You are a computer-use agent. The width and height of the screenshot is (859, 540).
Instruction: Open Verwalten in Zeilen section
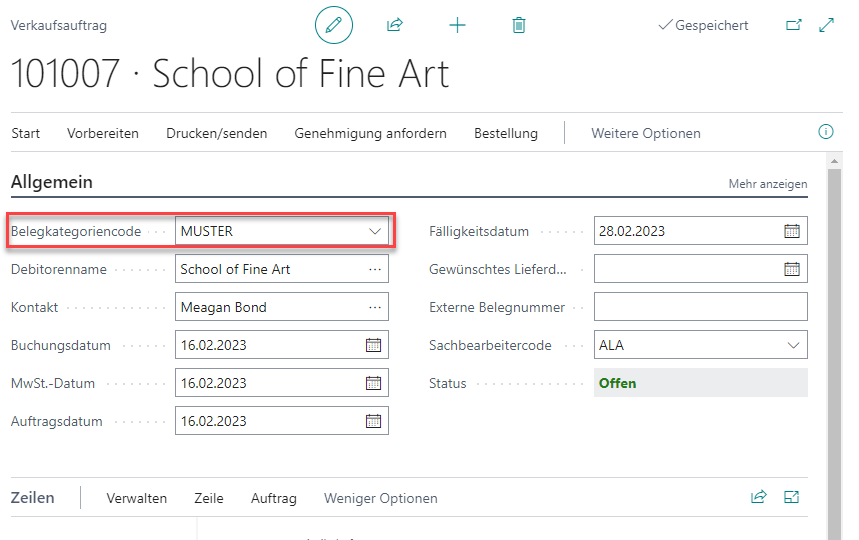(x=136, y=498)
